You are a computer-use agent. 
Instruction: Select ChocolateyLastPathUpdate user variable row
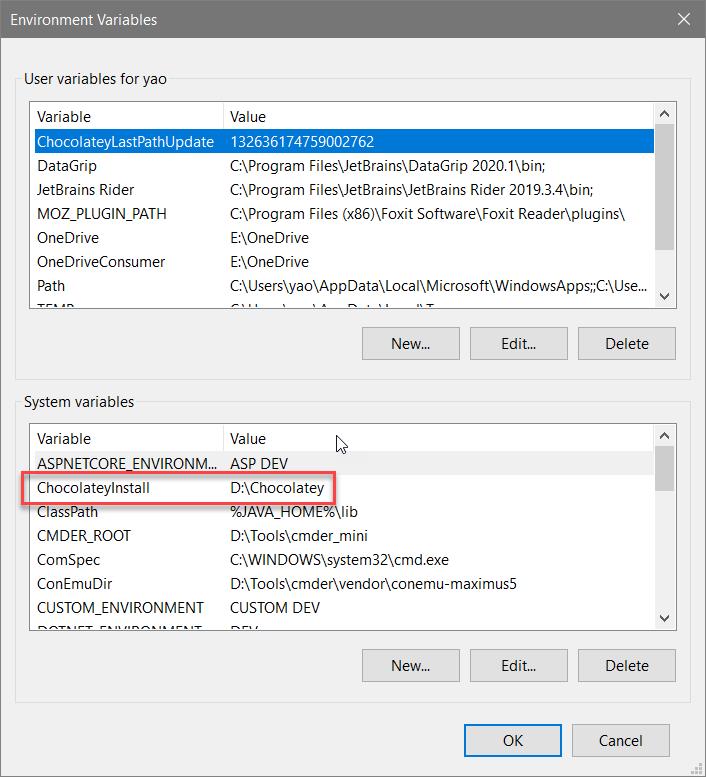pos(125,142)
